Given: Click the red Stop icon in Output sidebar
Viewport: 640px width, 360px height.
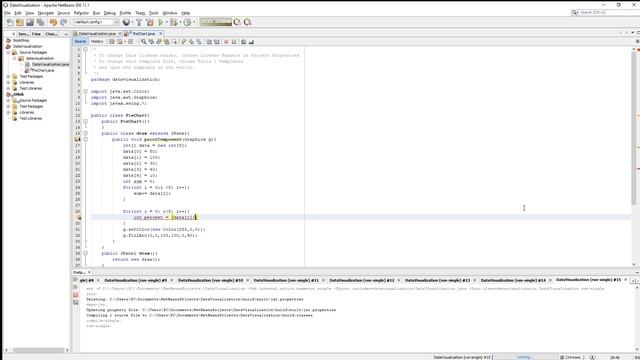Looking at the screenshot, I should pyautogui.click(x=76, y=295).
